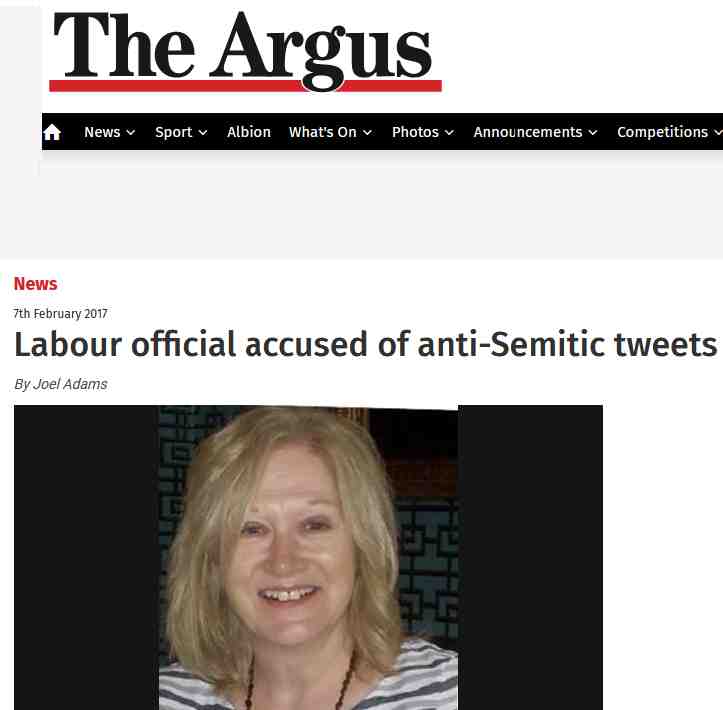This screenshot has width=723, height=710.
Task: Expand the News dropdown chevron
Action: [131, 133]
